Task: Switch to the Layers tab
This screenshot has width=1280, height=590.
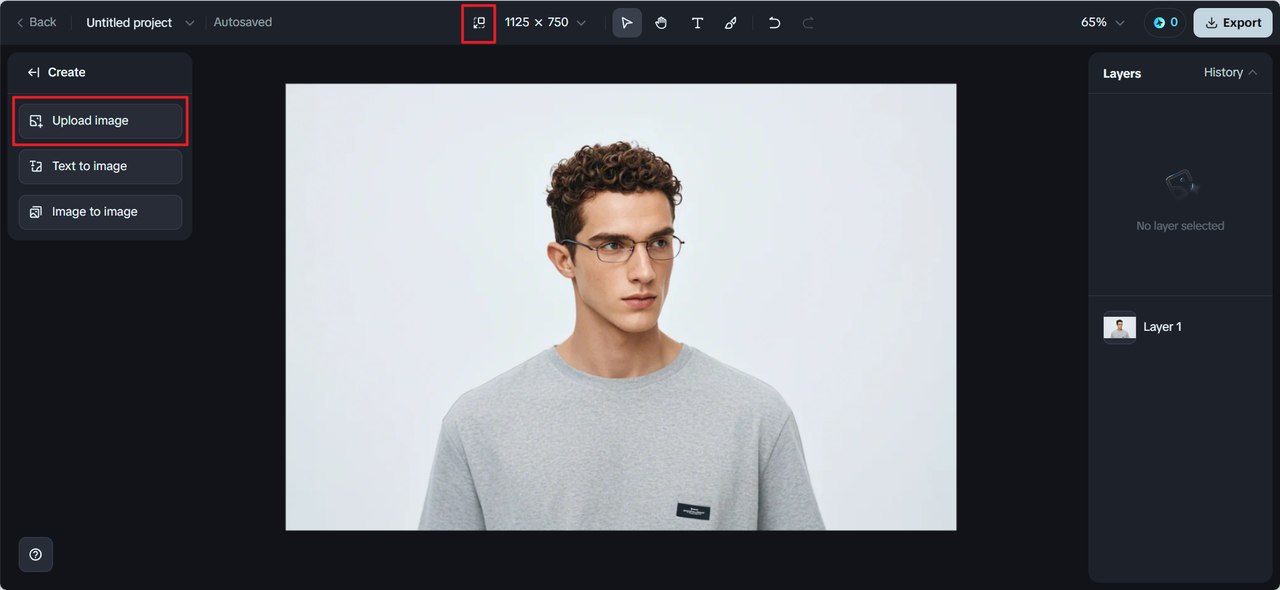Action: tap(1122, 73)
